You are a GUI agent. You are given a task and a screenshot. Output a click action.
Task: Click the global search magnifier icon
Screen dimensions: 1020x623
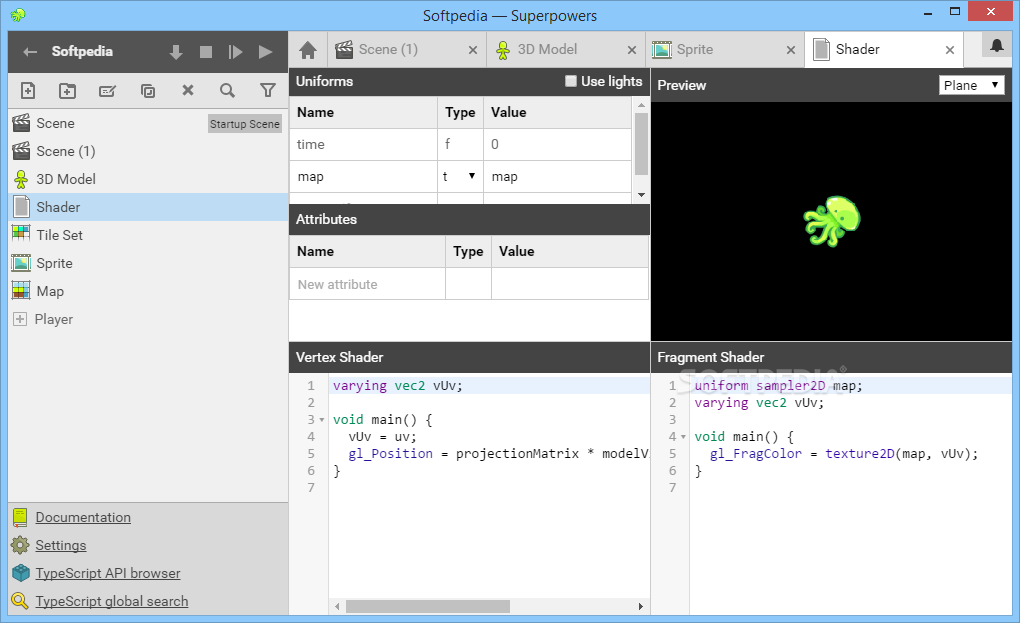20,601
